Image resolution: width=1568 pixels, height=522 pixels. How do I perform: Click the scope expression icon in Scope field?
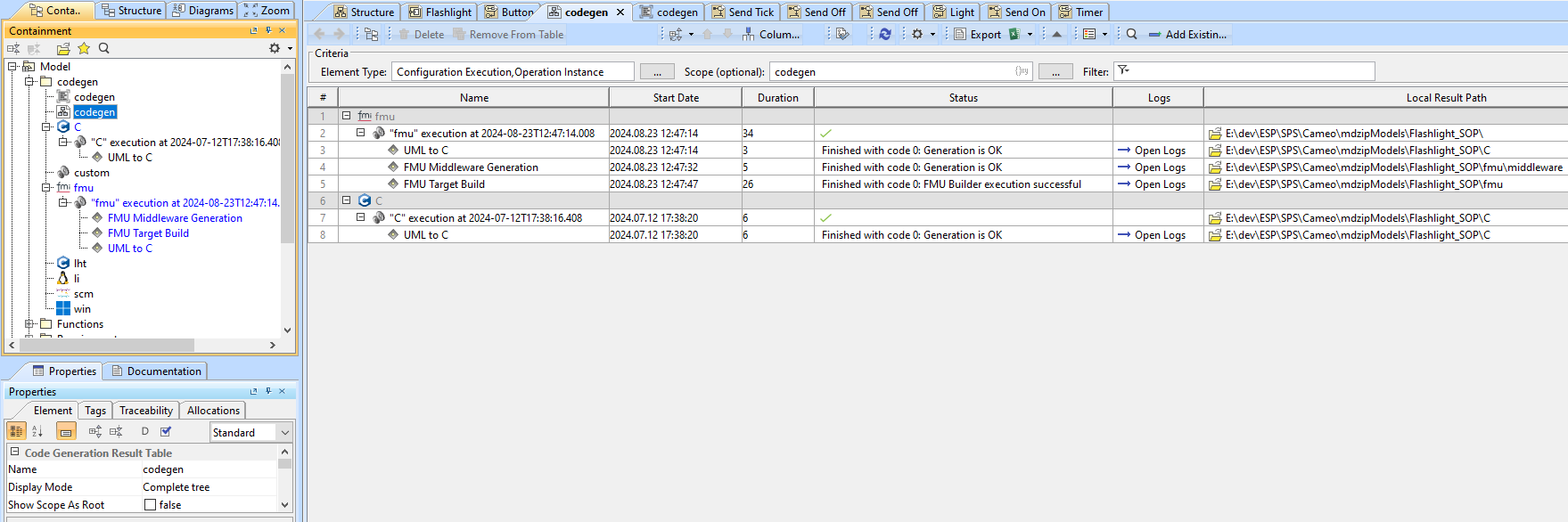[x=1022, y=71]
